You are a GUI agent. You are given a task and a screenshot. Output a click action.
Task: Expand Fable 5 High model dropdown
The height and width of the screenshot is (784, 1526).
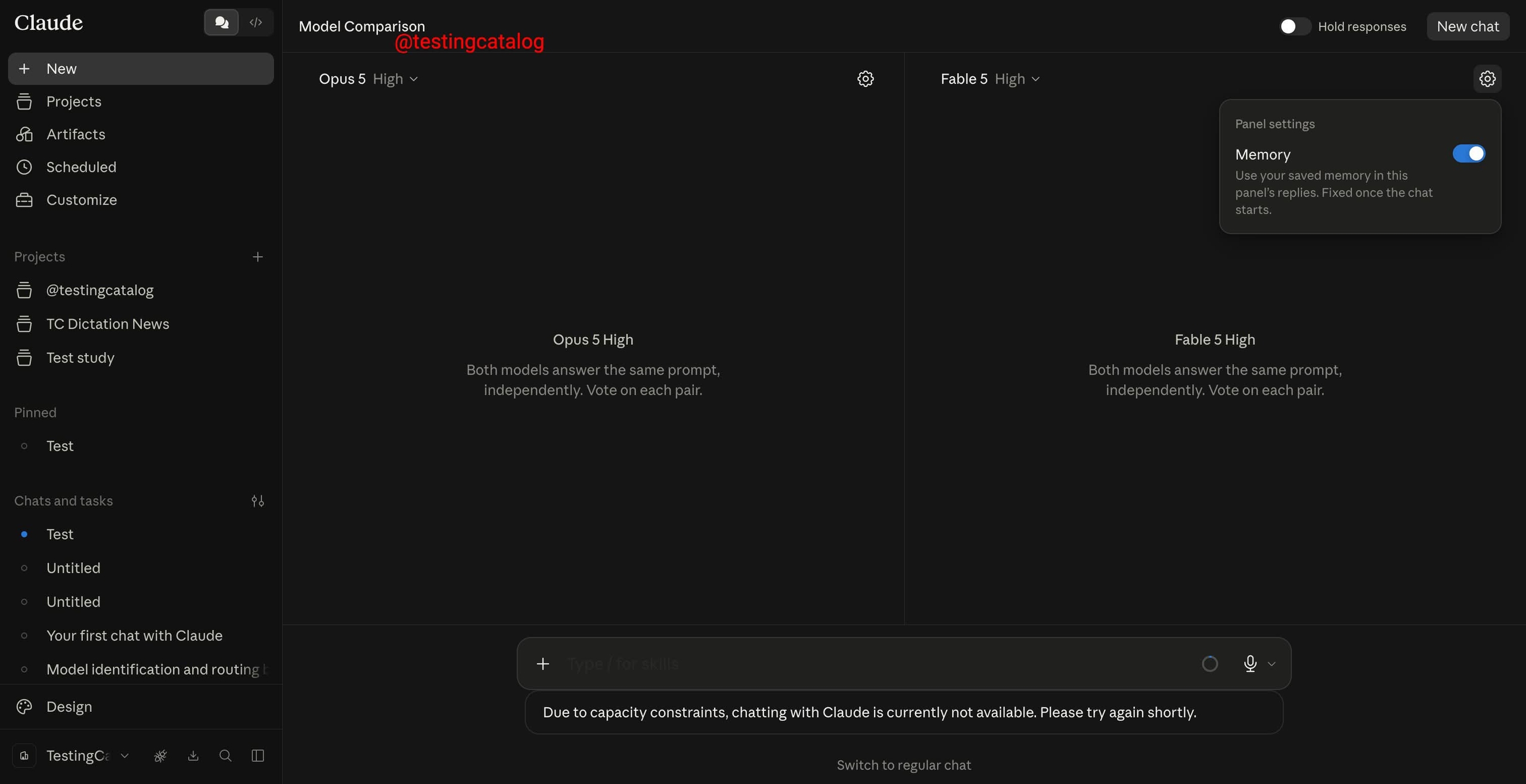(990, 79)
